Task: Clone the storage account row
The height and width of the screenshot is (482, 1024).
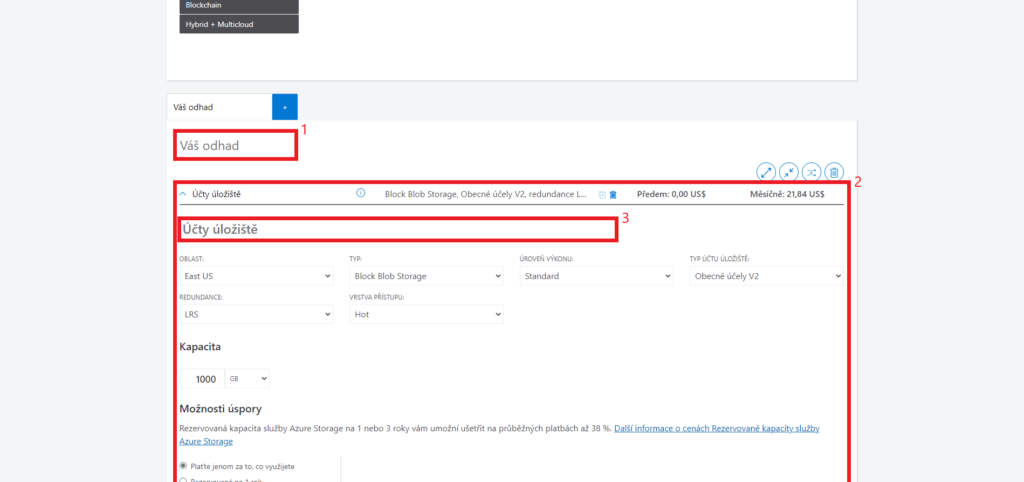Action: click(x=602, y=194)
